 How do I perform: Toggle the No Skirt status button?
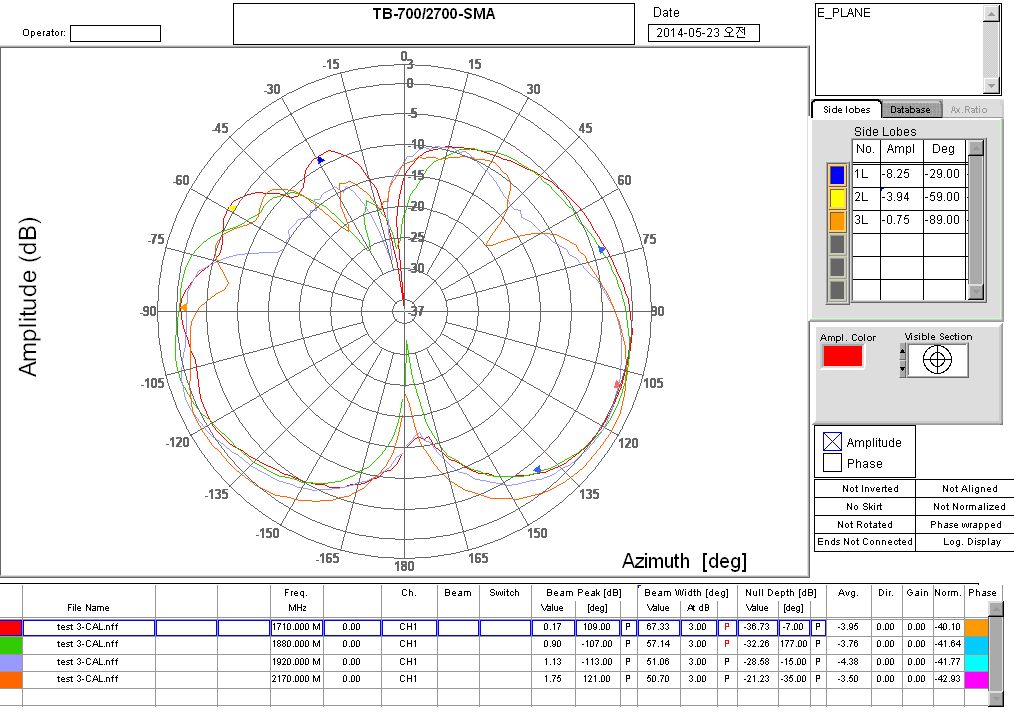[x=865, y=506]
